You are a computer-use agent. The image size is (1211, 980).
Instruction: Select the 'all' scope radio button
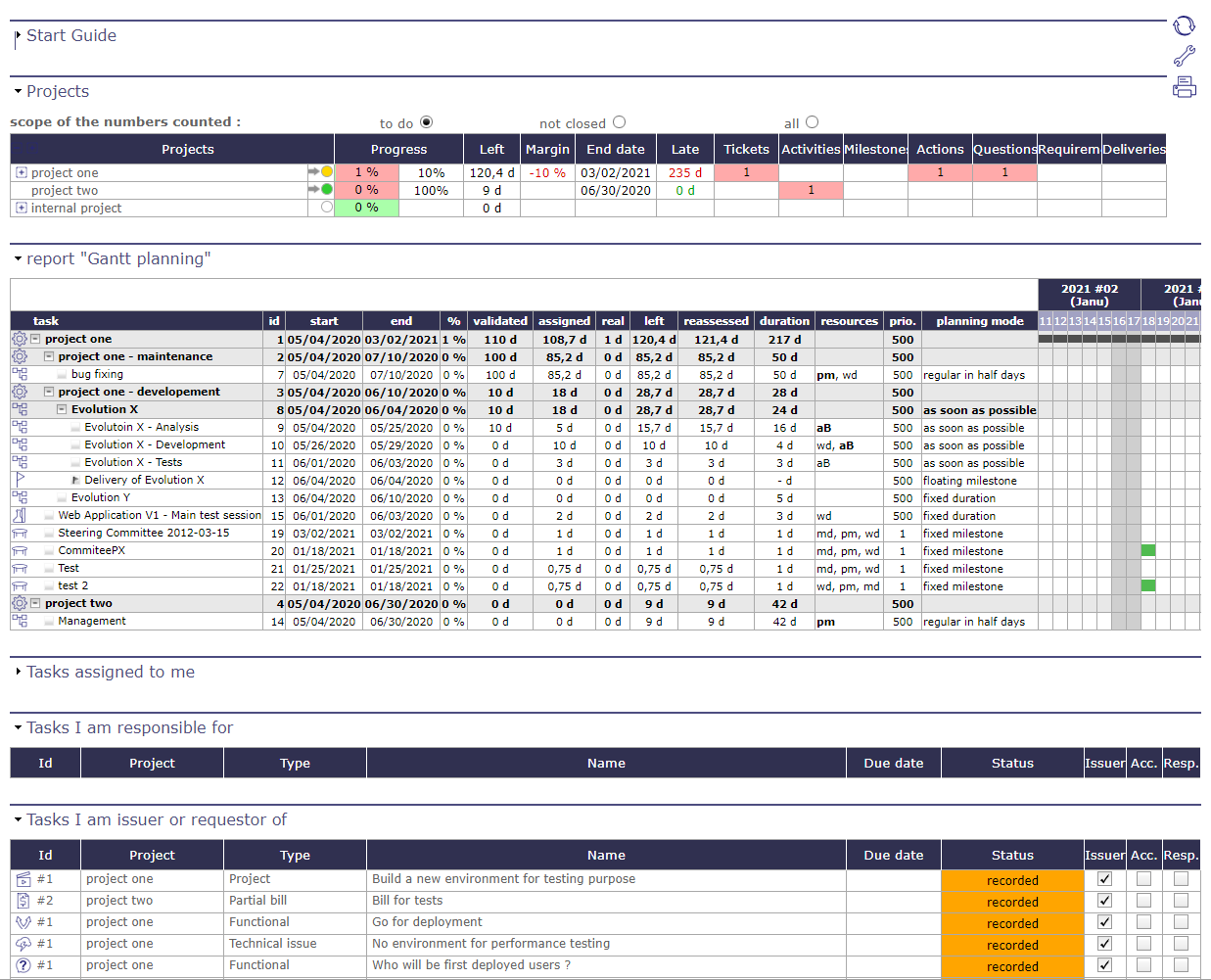[x=811, y=122]
